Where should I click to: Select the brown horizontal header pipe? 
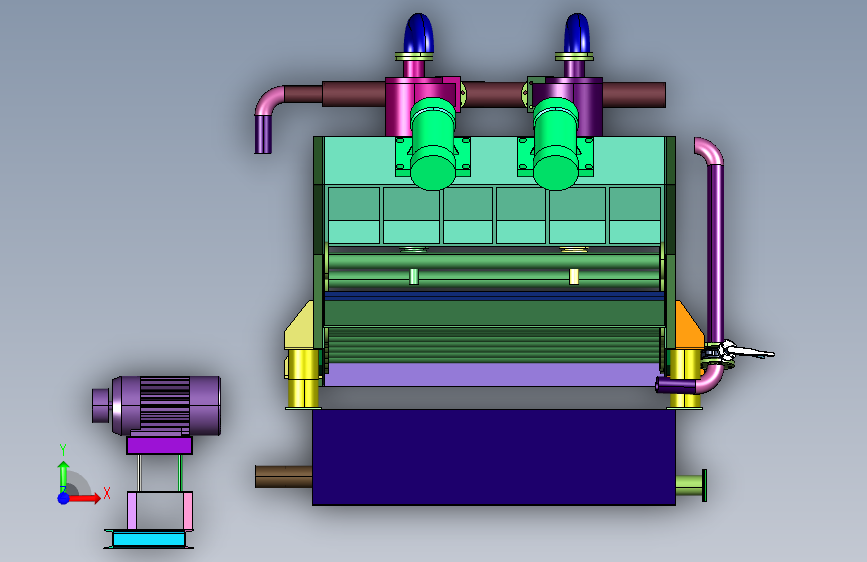tap(494, 95)
